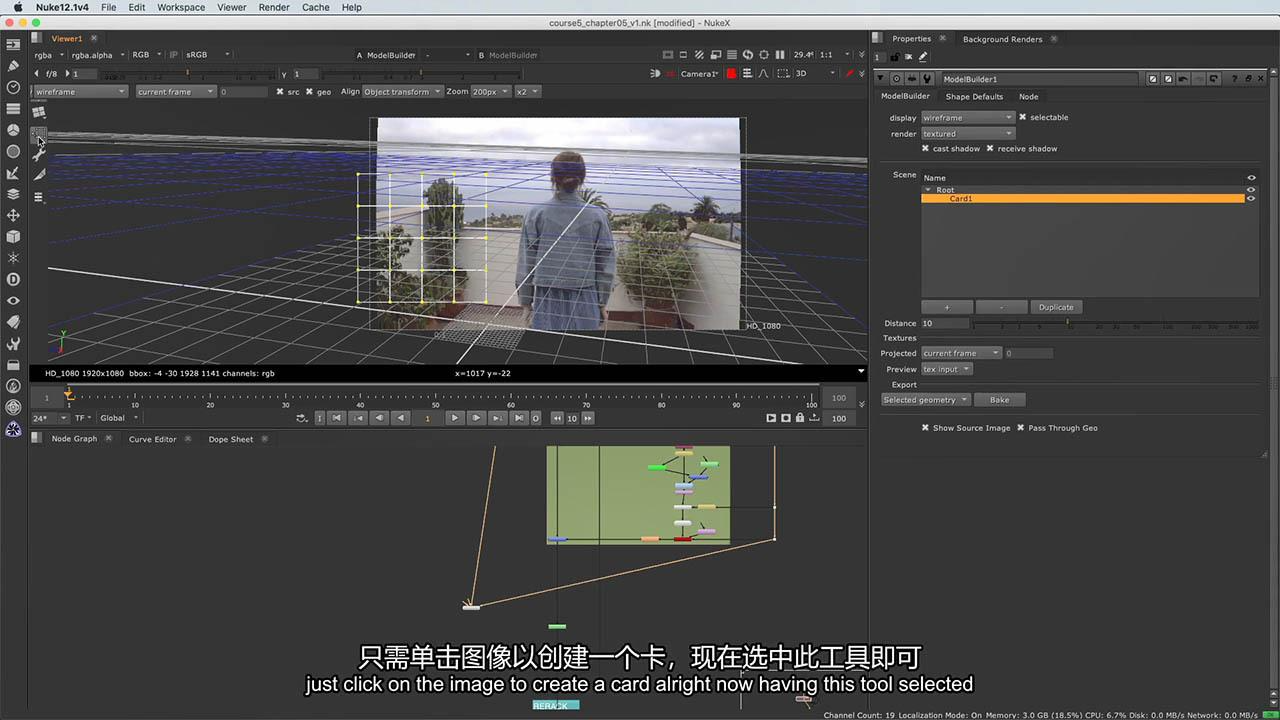Toggle Show Source Image checkbox
The image size is (1280, 720).
click(x=926, y=428)
